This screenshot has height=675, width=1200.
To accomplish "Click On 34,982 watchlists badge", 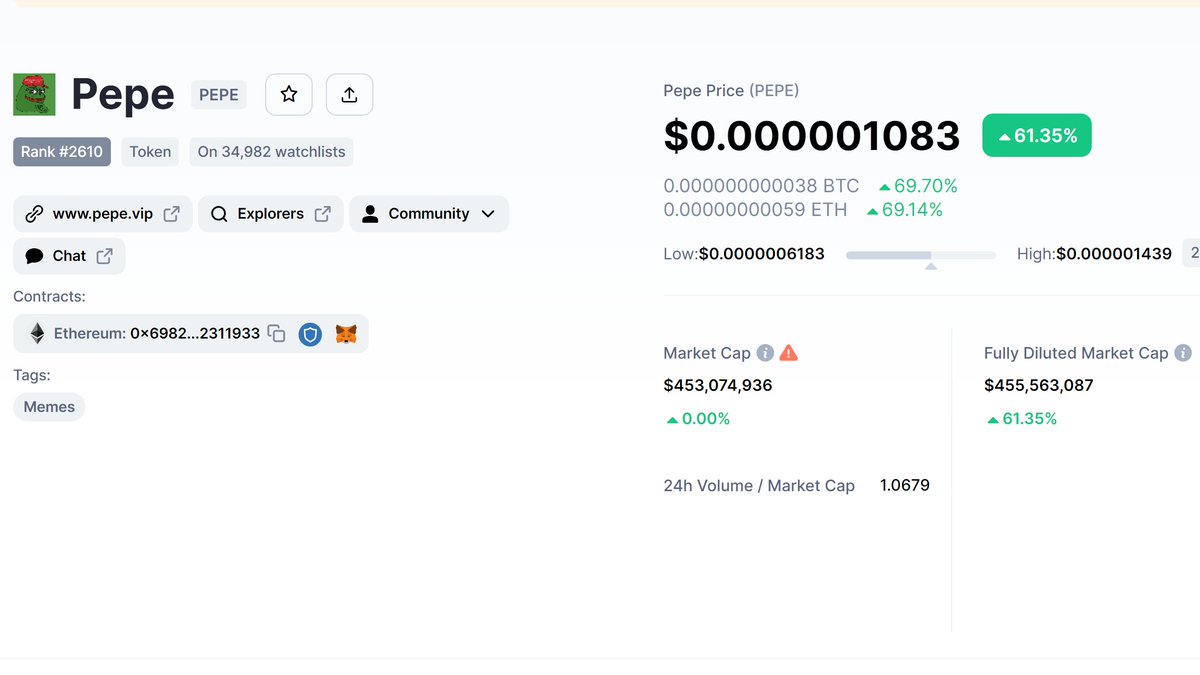I will [x=271, y=152].
